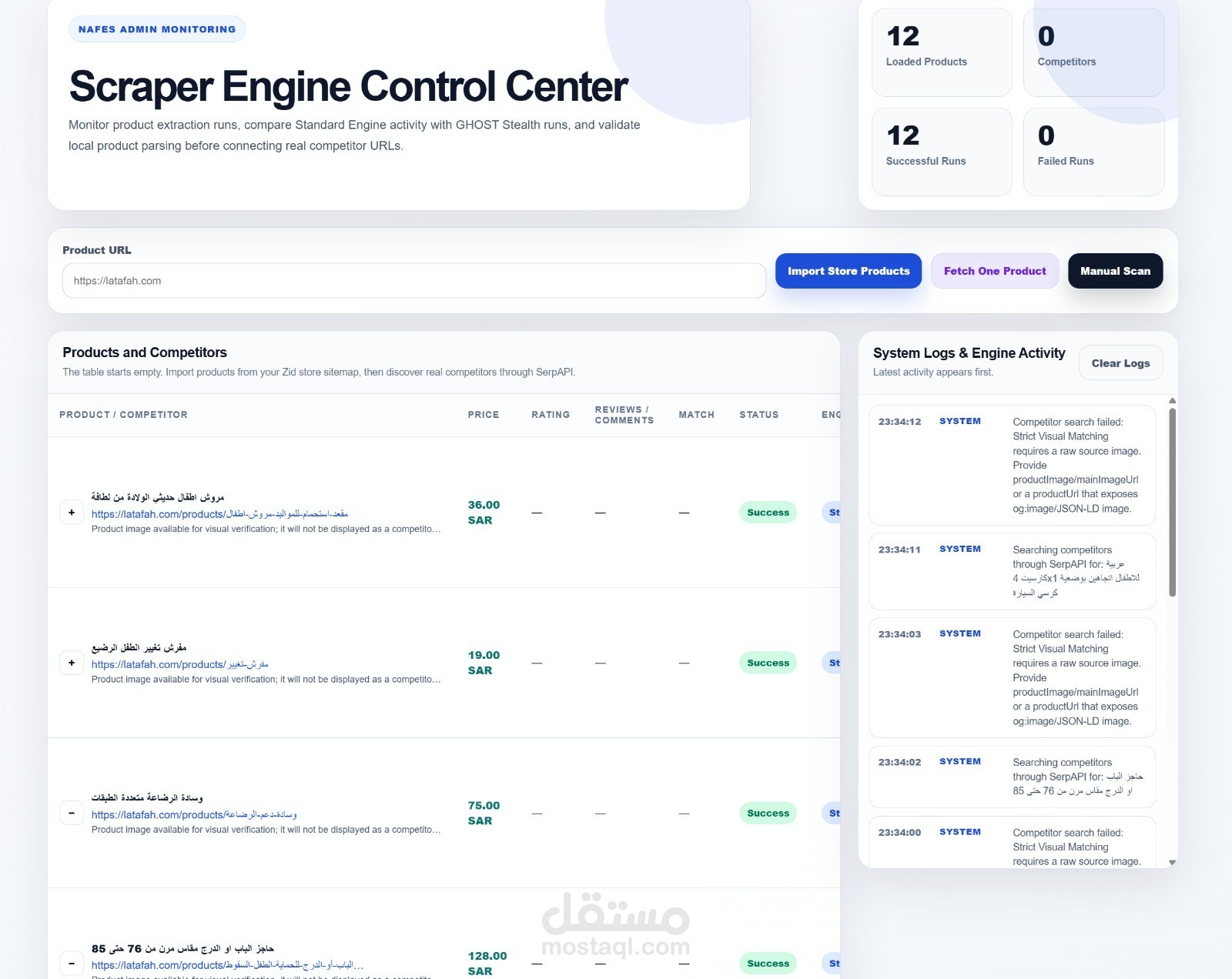Open the latafah product link priced 75.00 SAR

[x=194, y=814]
